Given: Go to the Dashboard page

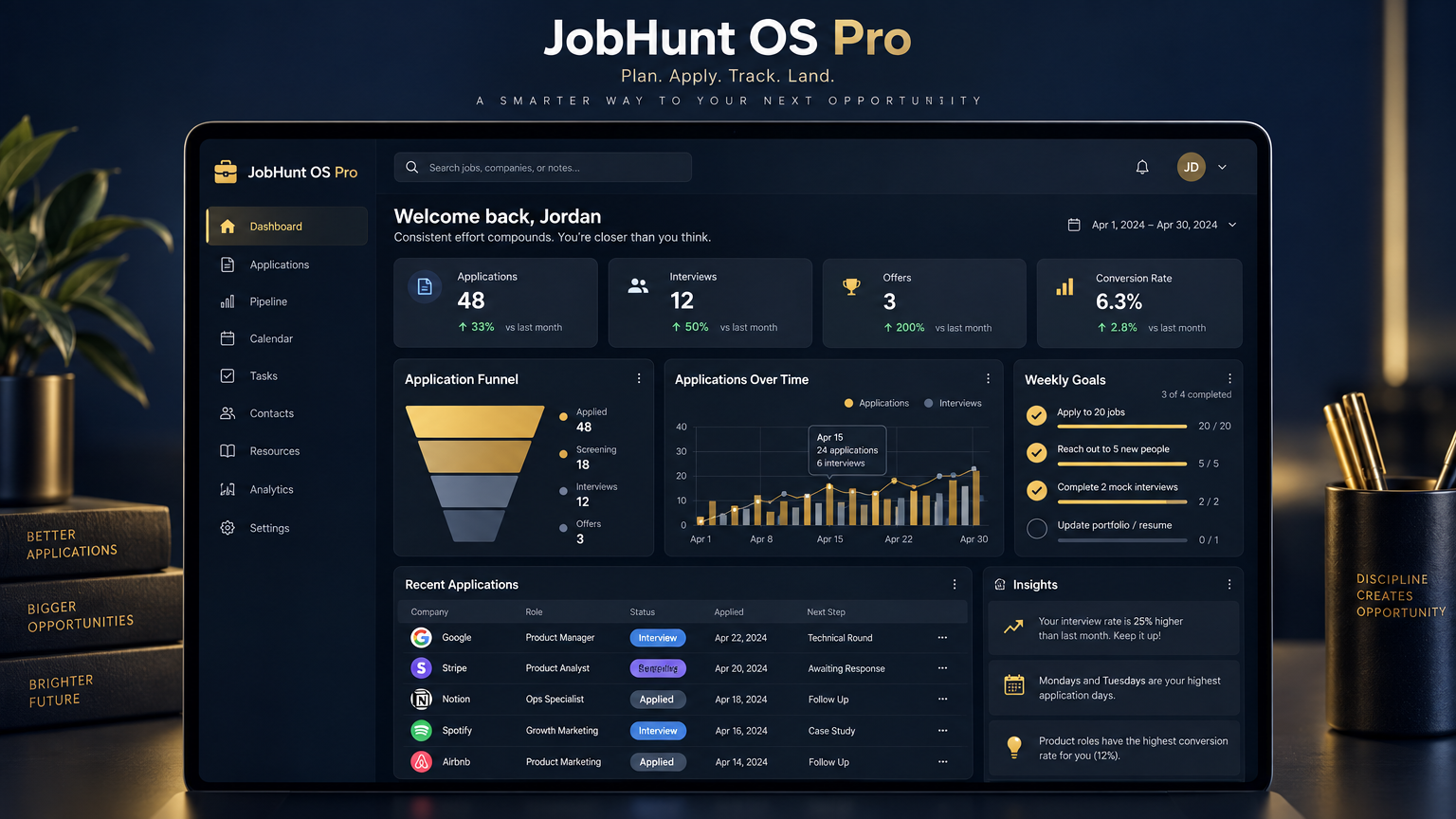Looking at the screenshot, I should coord(286,226).
